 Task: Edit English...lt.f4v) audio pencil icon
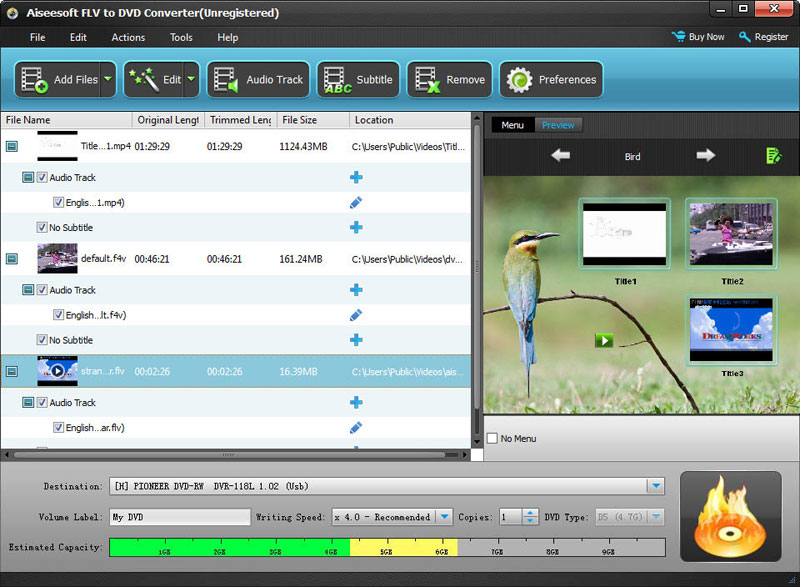(356, 315)
